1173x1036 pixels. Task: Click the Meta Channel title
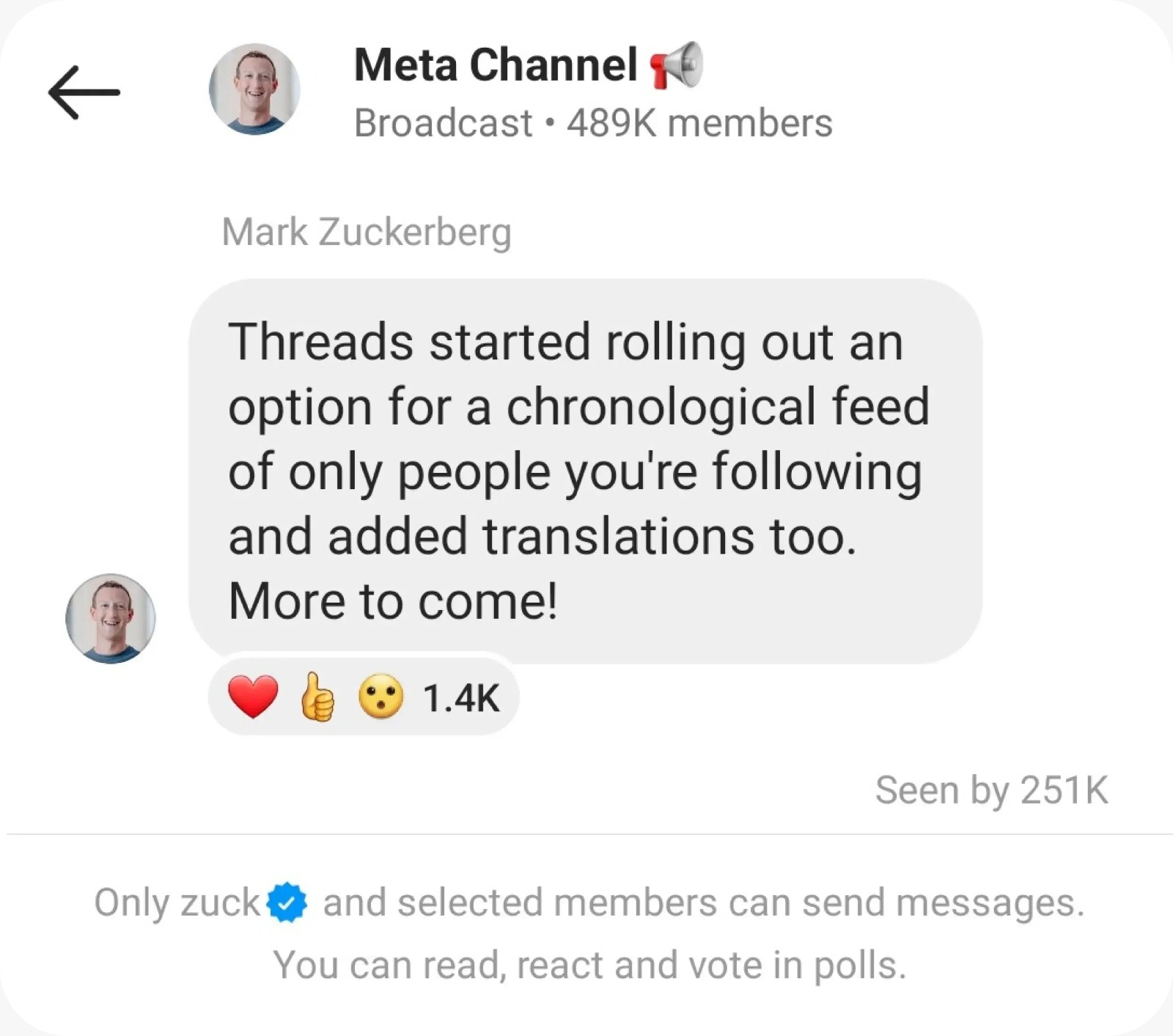(496, 65)
